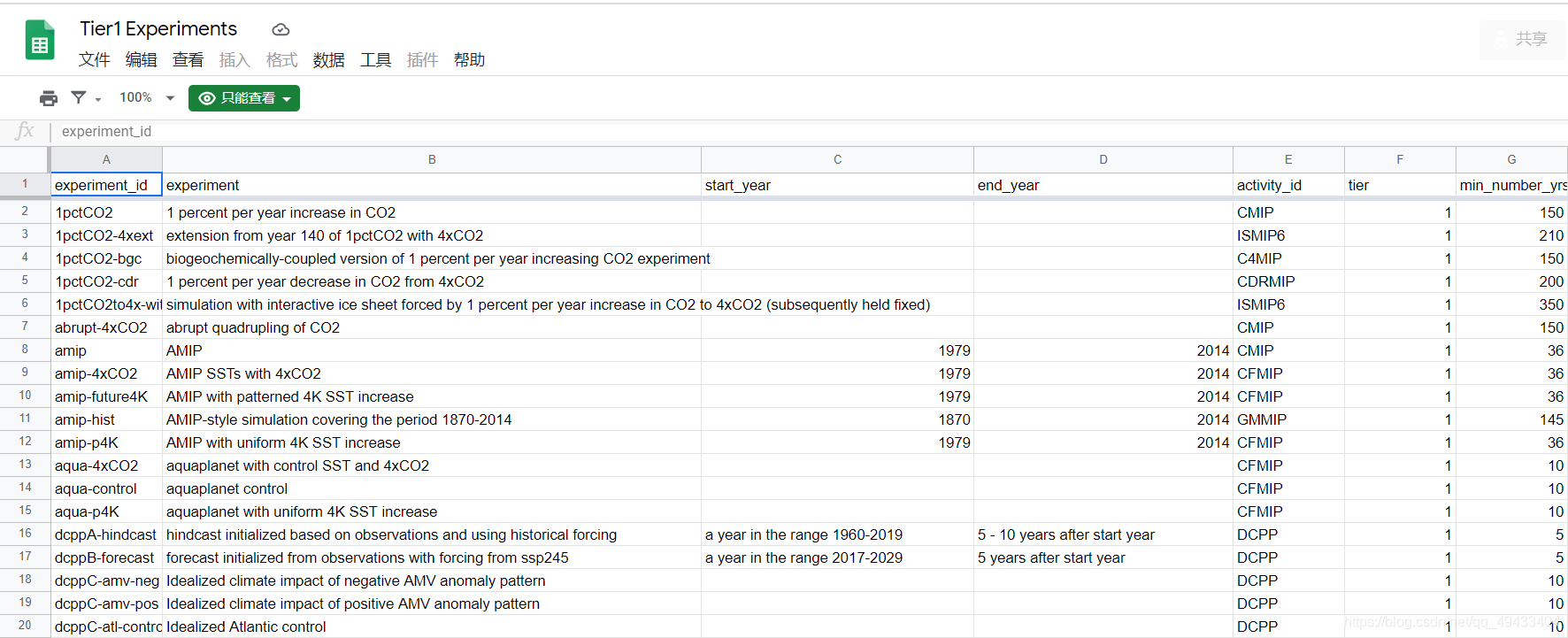Click the 'experiment' header cell

432,184
